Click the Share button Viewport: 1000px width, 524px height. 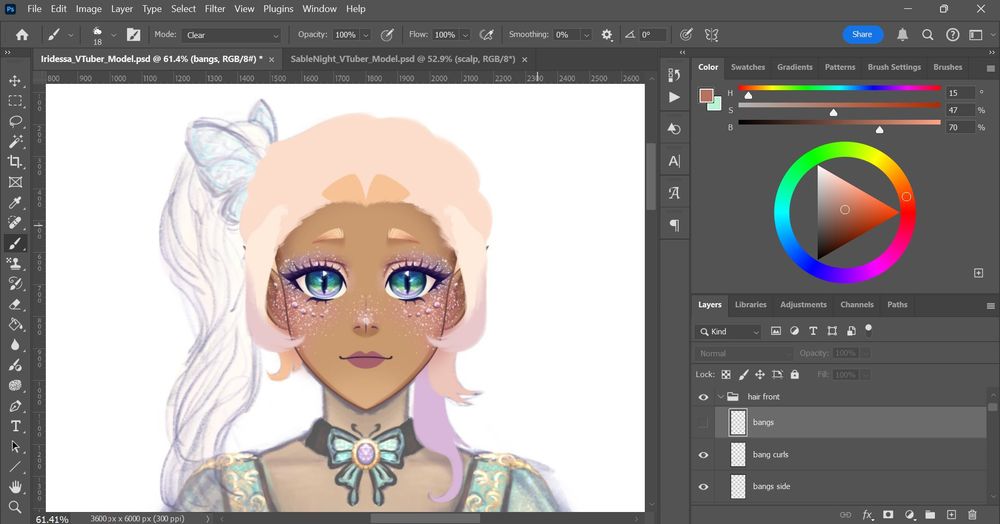click(862, 34)
